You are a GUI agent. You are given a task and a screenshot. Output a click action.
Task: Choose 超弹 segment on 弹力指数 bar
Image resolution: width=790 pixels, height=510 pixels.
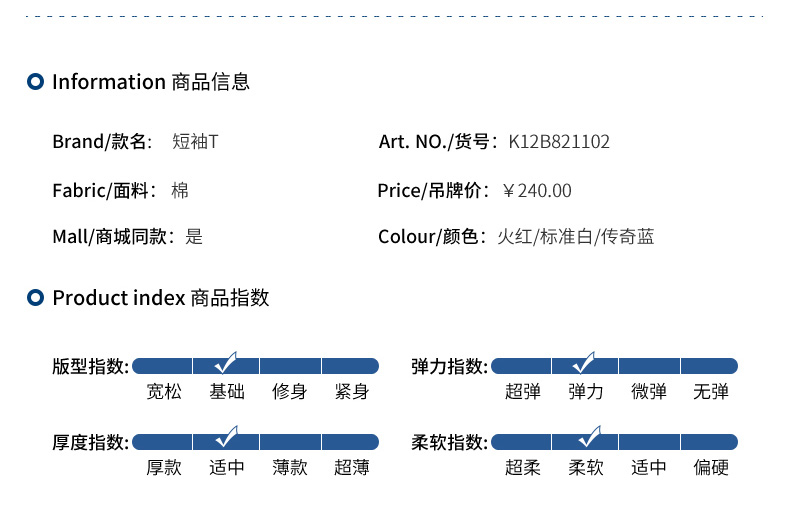pos(521,366)
